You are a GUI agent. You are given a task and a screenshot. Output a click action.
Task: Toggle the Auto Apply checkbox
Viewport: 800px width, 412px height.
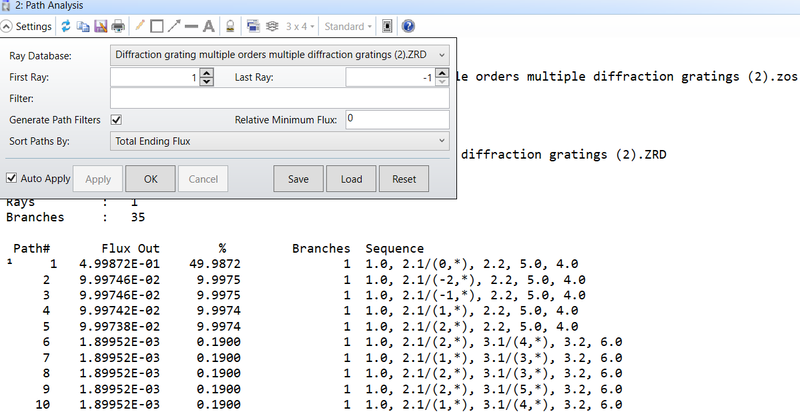pos(12,179)
